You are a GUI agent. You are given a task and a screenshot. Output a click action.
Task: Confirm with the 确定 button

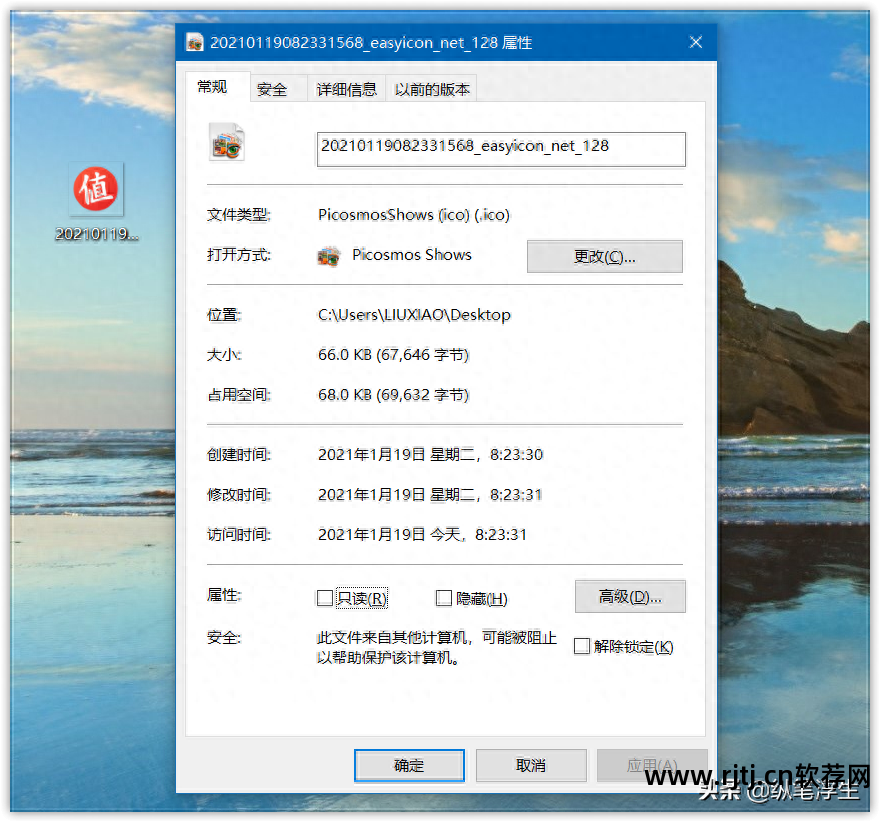point(409,765)
